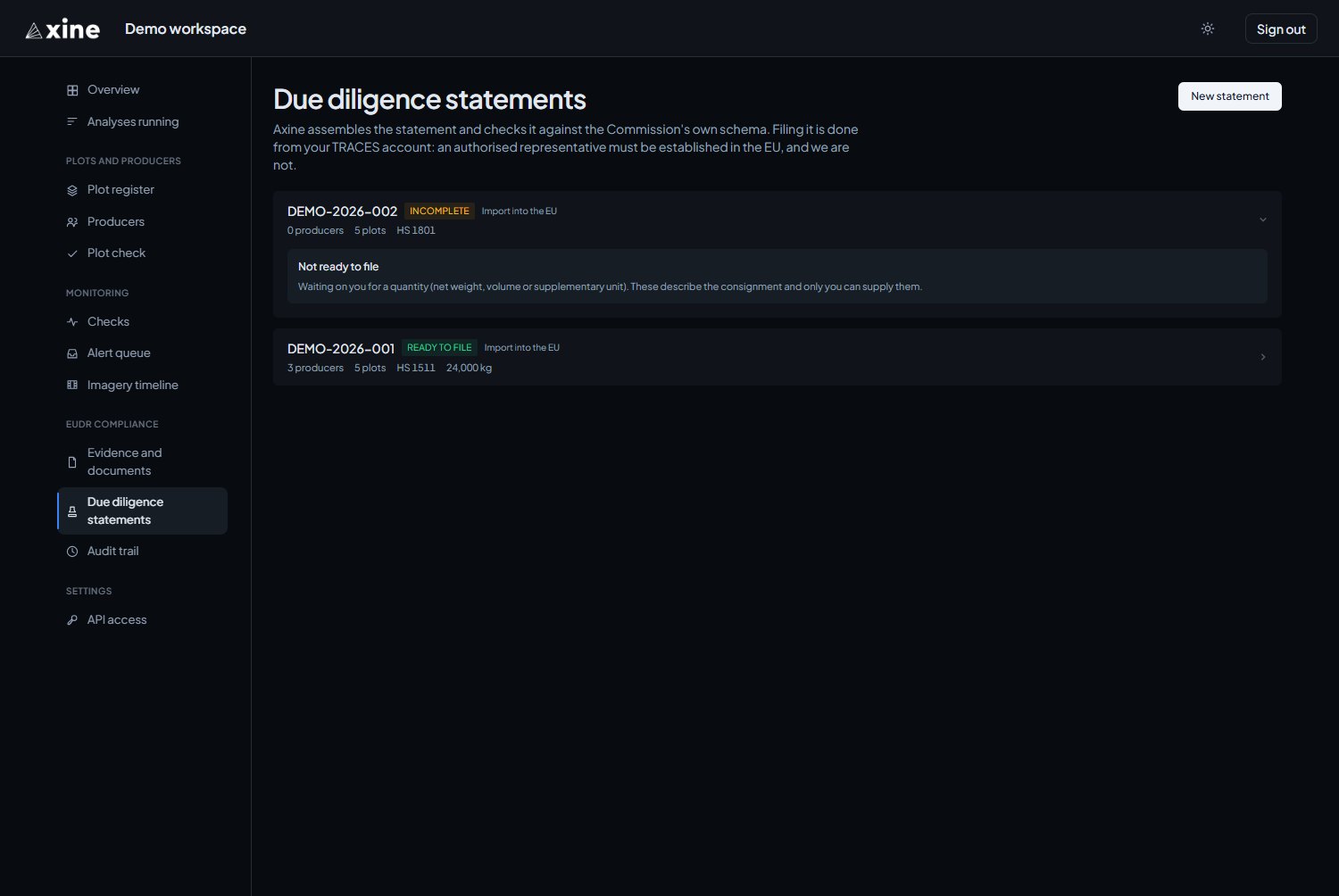Click the Not ready to file notice
The image size is (1339, 896).
[x=778, y=277]
